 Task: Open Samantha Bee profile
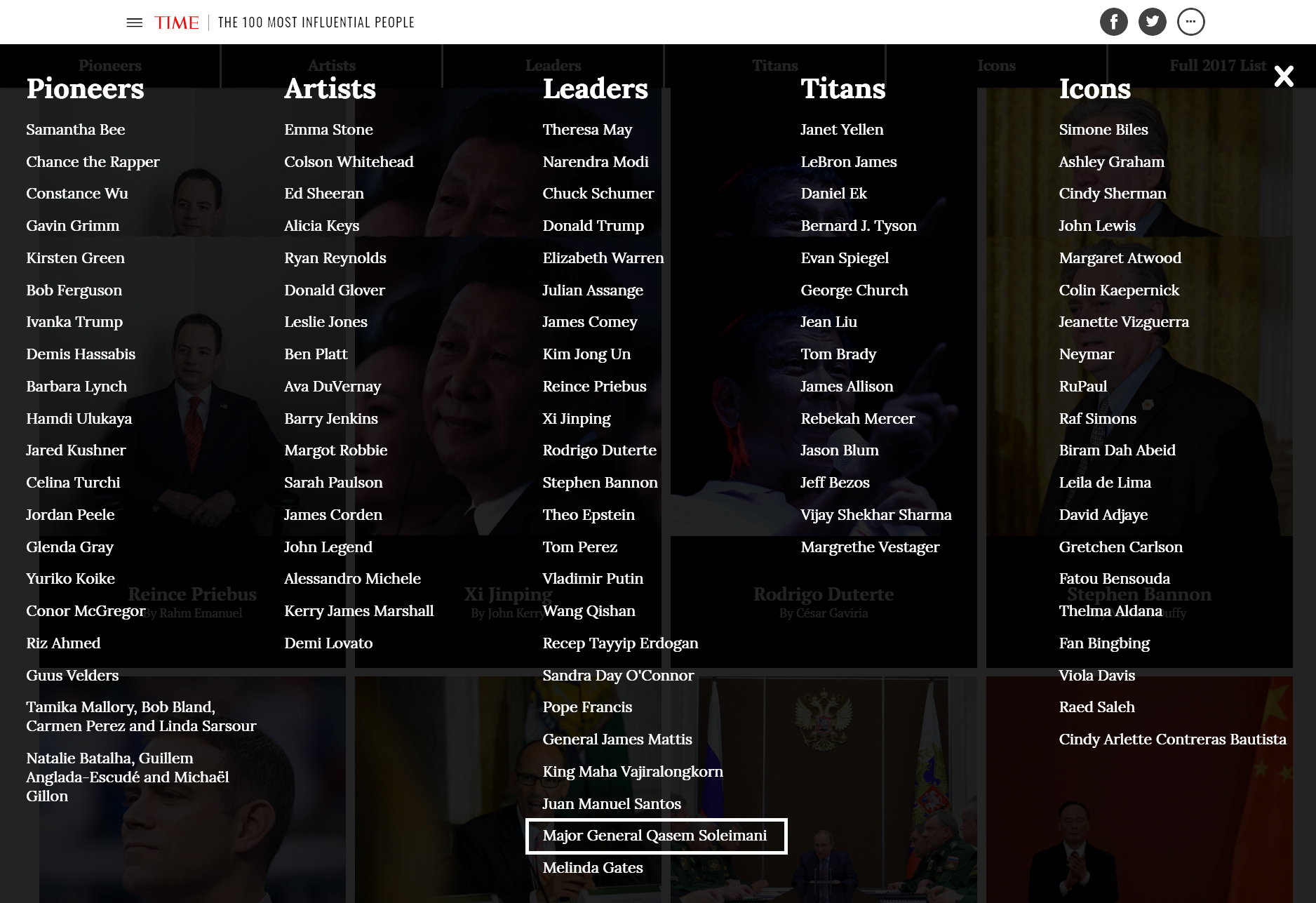pos(76,130)
